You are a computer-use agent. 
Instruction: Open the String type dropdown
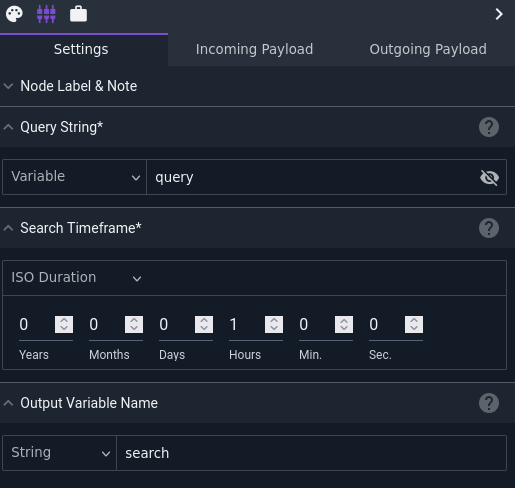point(60,453)
